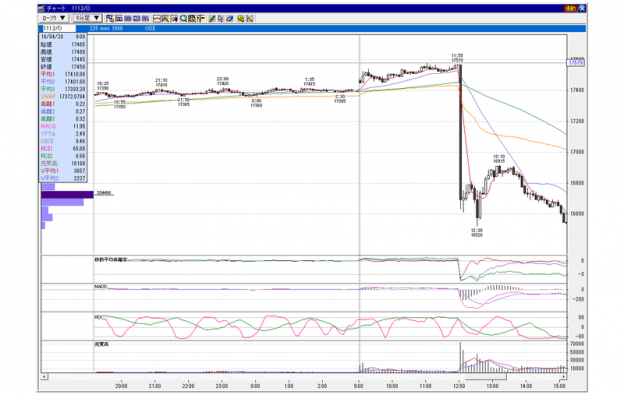Open the ローソク chart type dropdown
The image size is (624, 395).
(54, 18)
